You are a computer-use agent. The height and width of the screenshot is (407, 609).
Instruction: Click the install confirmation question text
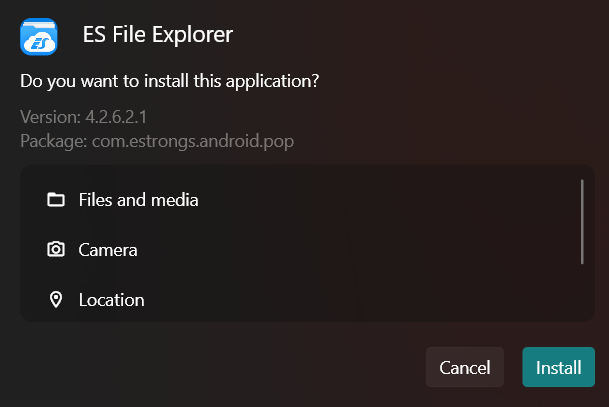click(176, 79)
